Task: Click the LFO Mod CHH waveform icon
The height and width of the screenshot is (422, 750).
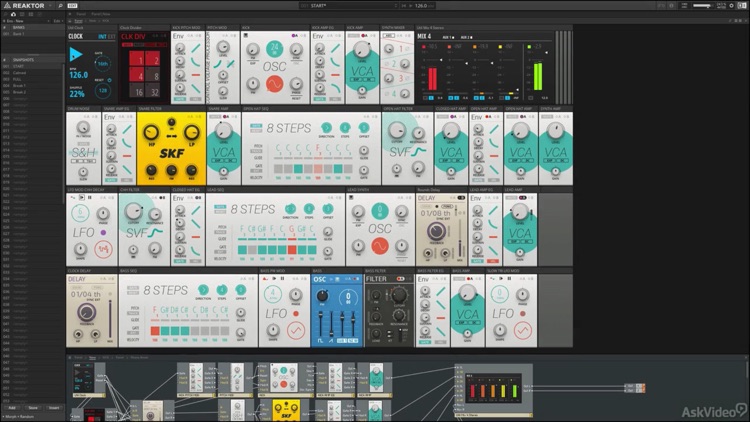Action: tap(103, 249)
